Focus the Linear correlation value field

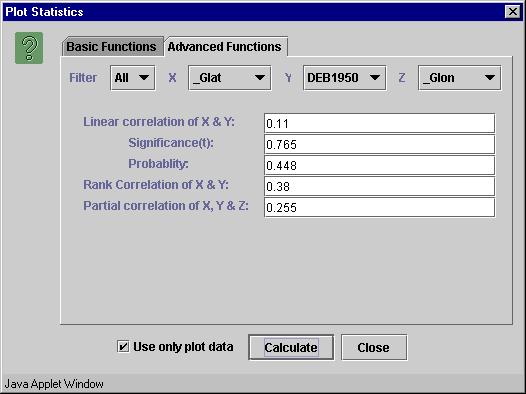(x=379, y=123)
